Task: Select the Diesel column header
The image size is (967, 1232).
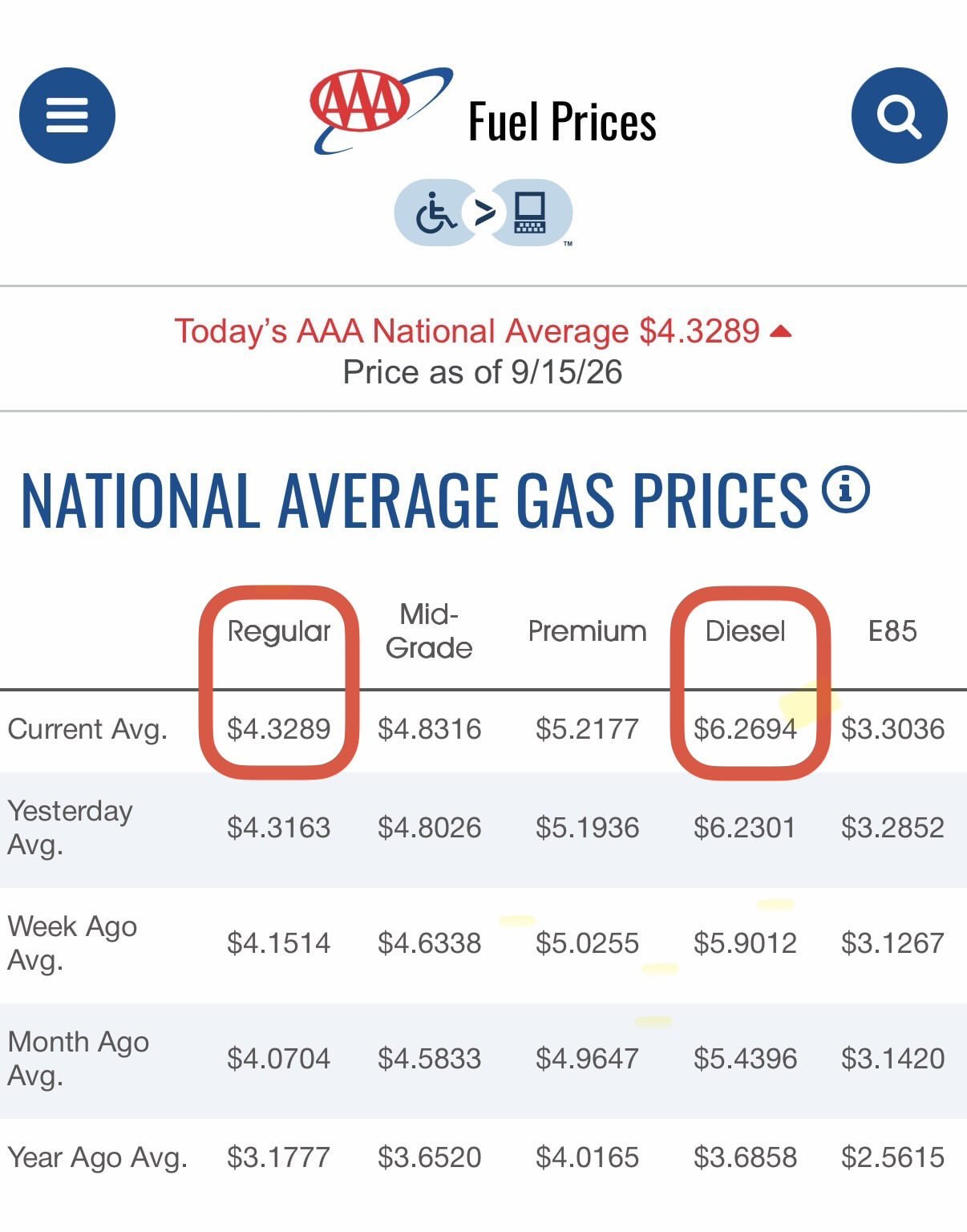Action: [745, 631]
